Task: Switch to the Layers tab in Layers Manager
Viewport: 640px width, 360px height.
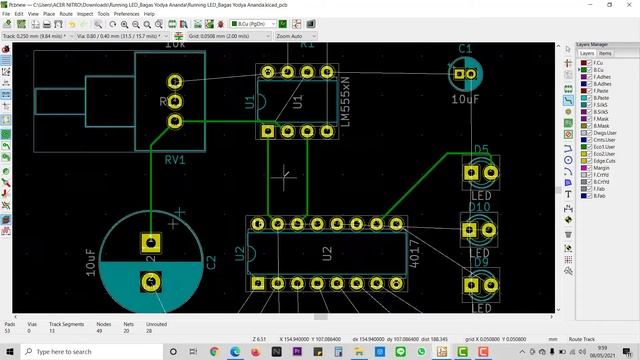Action: [587, 53]
